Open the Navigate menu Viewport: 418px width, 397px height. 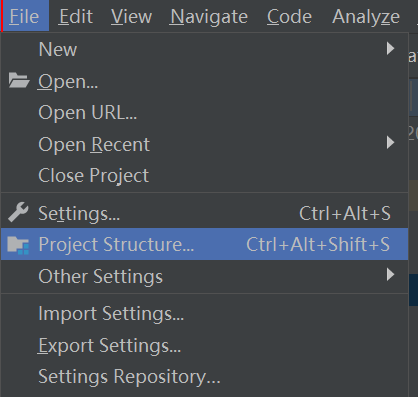tap(209, 16)
